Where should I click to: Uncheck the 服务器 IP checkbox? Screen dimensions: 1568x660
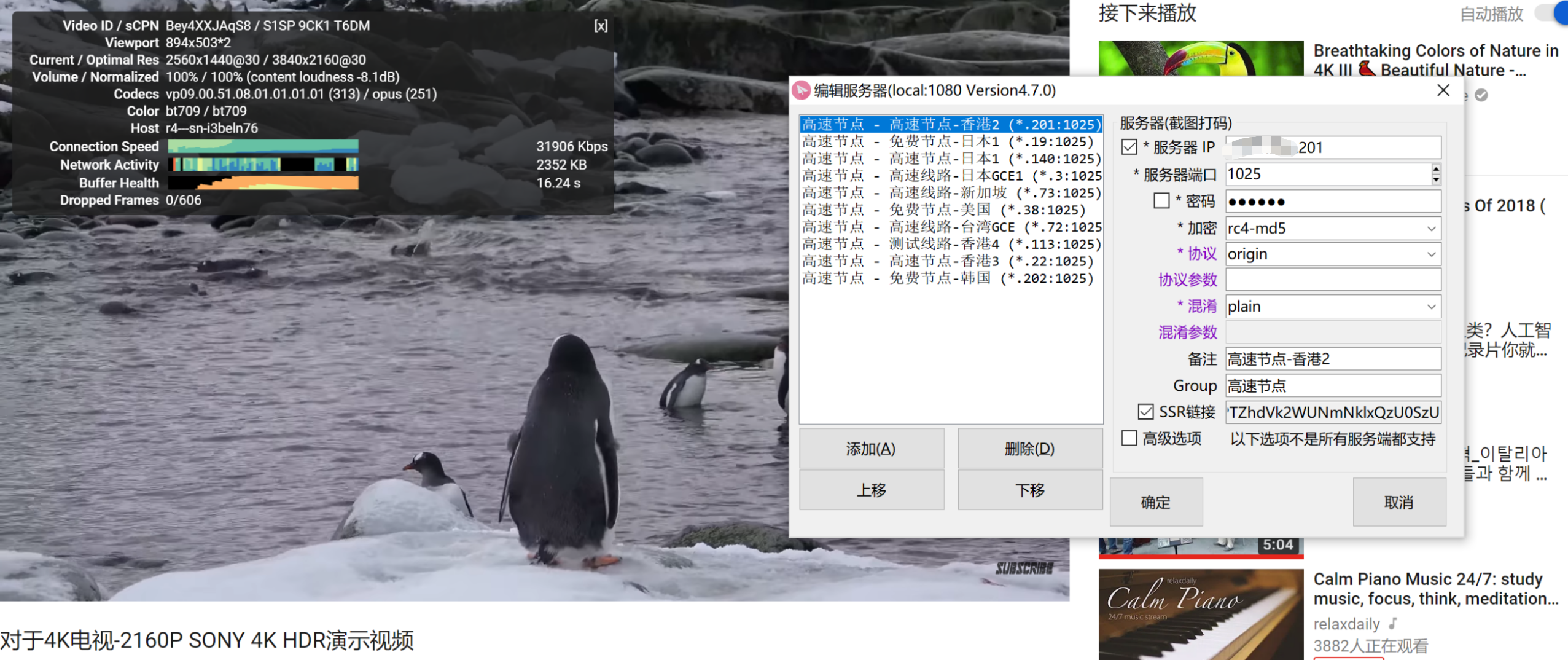click(x=1128, y=147)
